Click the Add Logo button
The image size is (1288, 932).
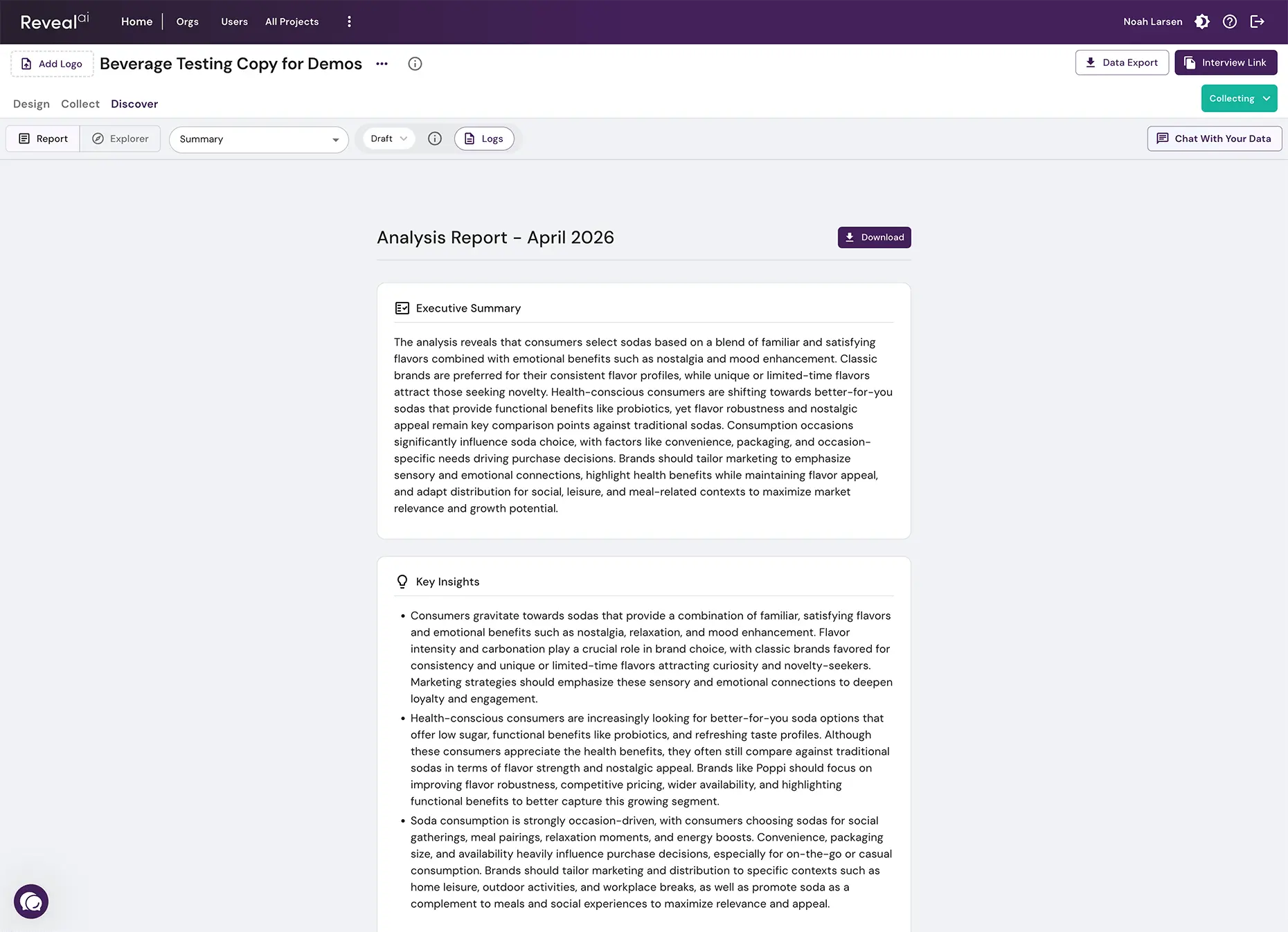[x=52, y=64]
